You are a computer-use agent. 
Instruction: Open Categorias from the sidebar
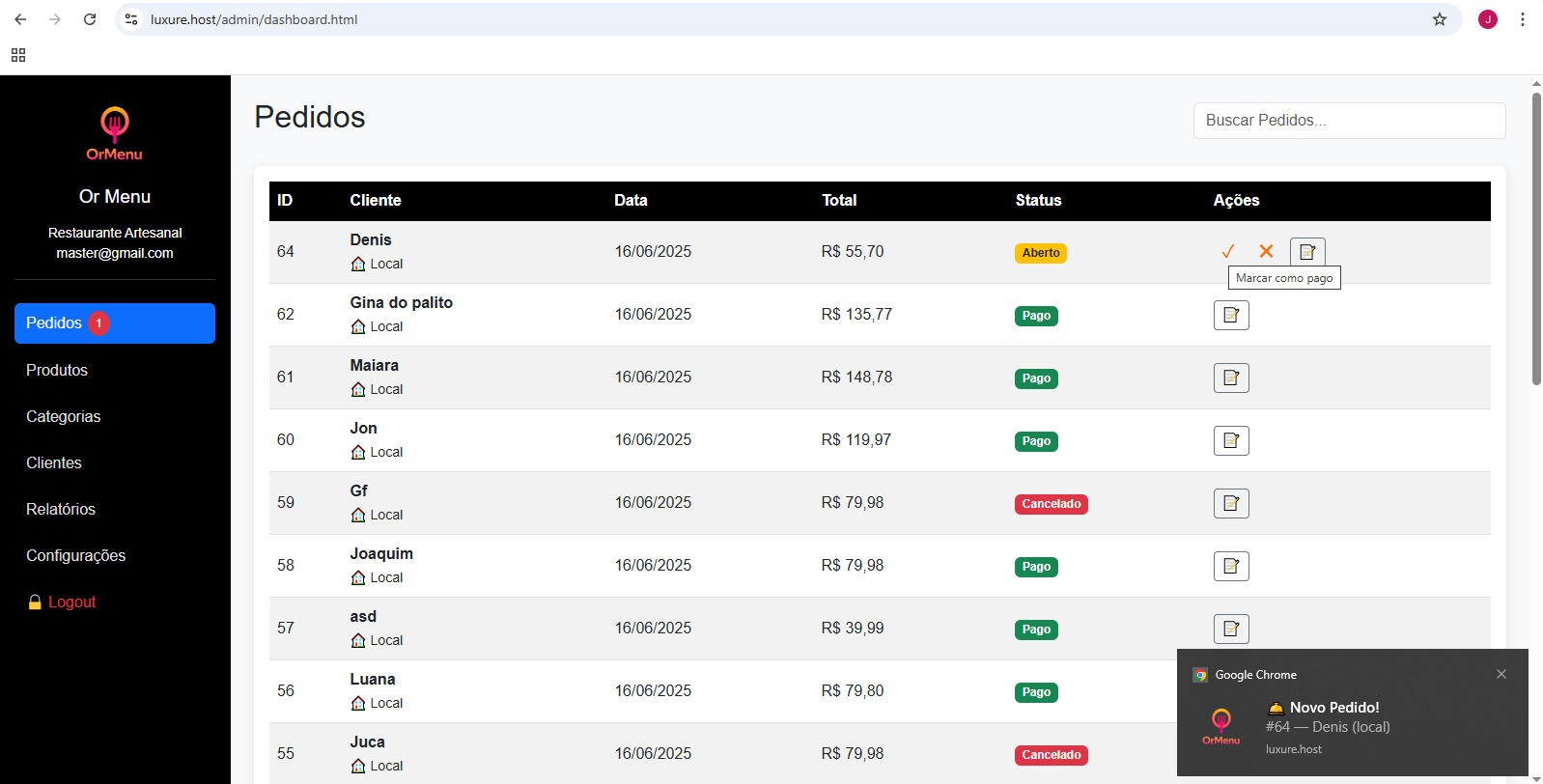[x=64, y=416]
